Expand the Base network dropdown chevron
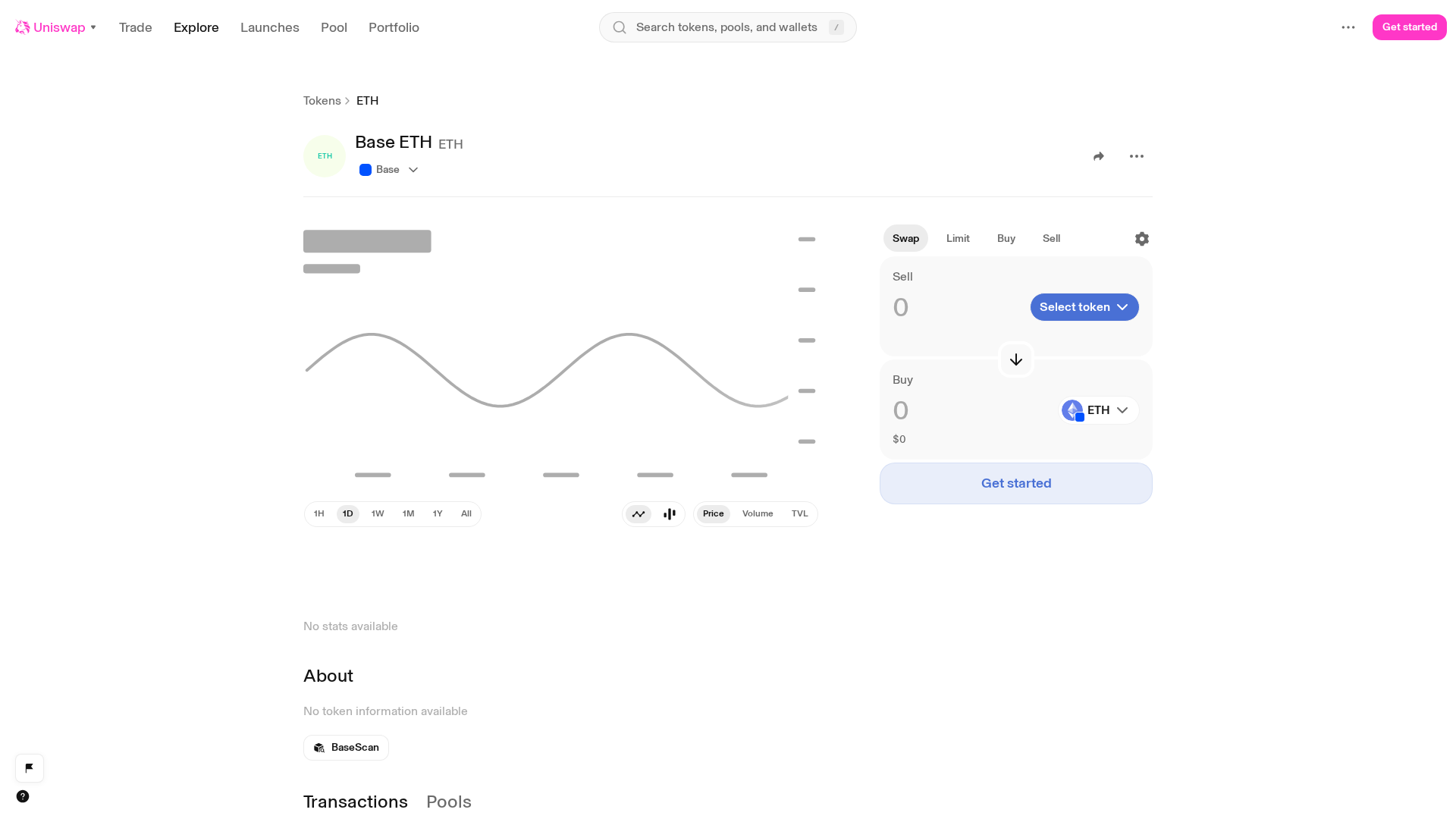 pyautogui.click(x=413, y=170)
